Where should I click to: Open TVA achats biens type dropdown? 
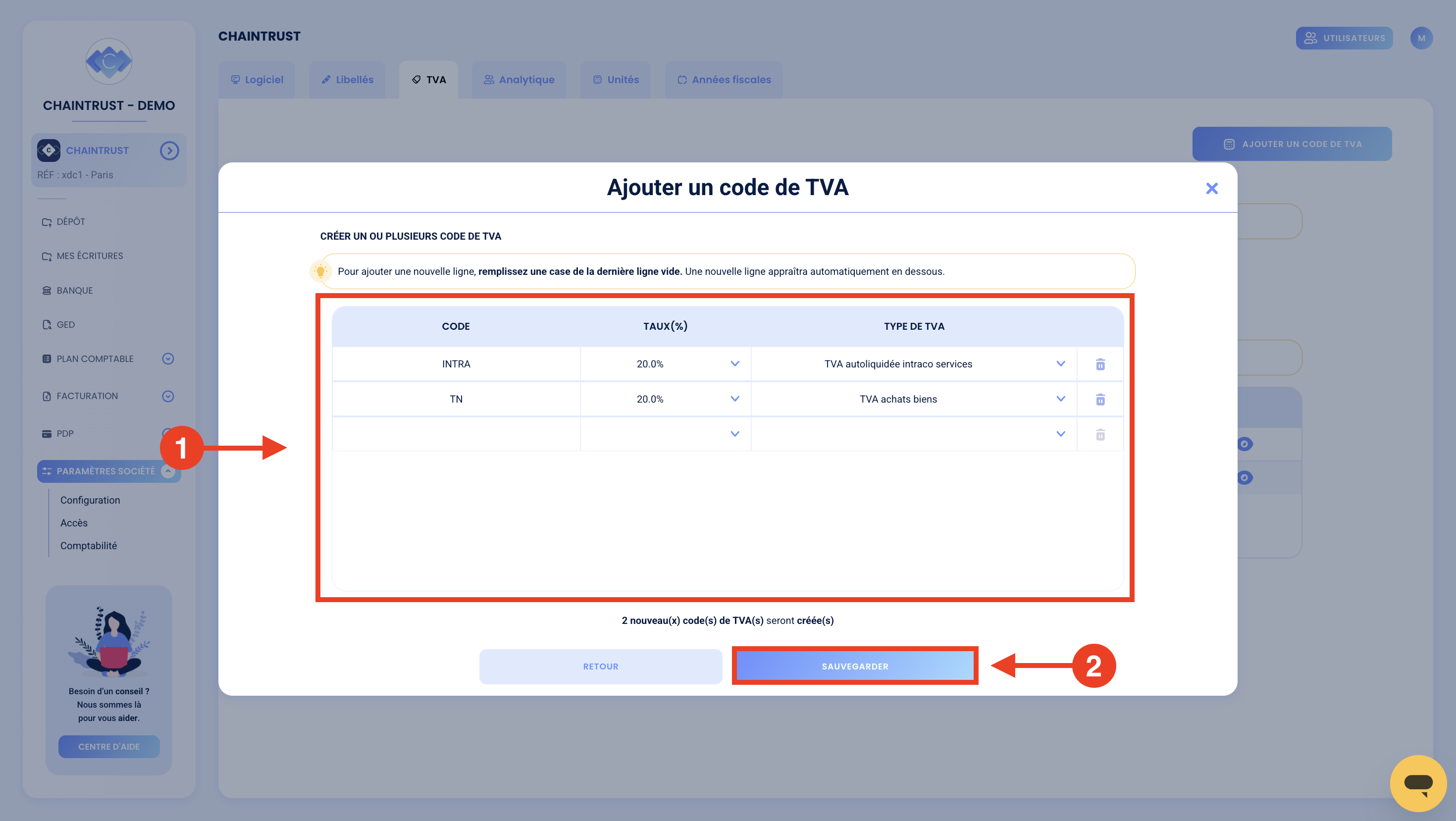coord(1060,399)
